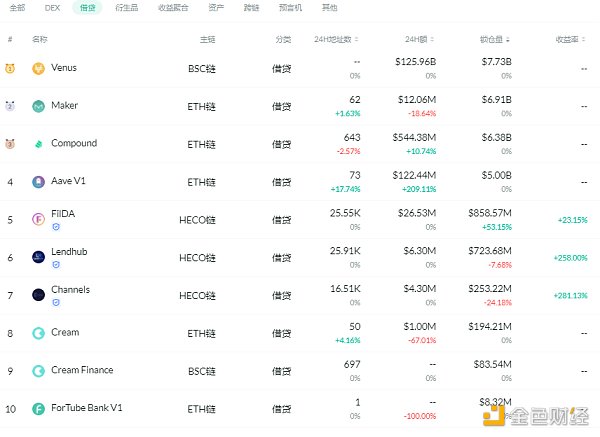The image size is (600, 437).
Task: Click Maker's $6.91B locked value
Action: point(496,99)
